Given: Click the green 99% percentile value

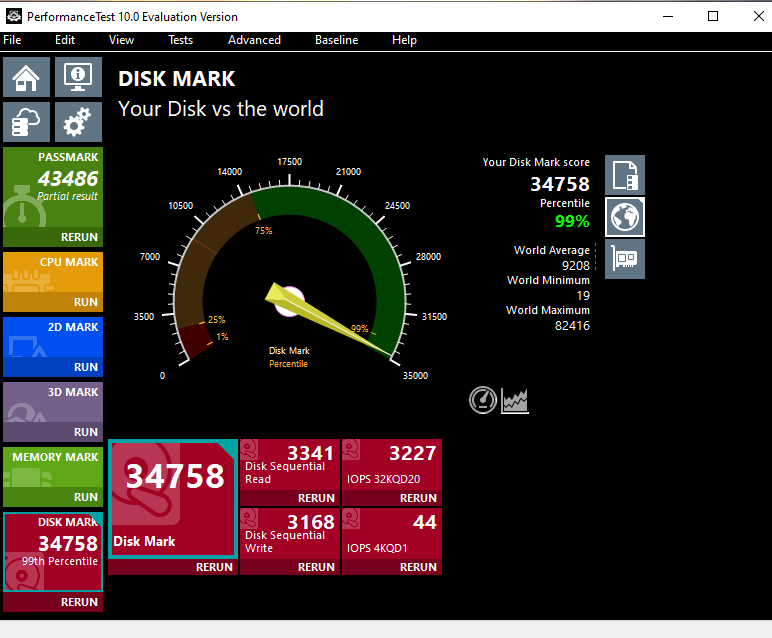Looking at the screenshot, I should click(x=572, y=221).
